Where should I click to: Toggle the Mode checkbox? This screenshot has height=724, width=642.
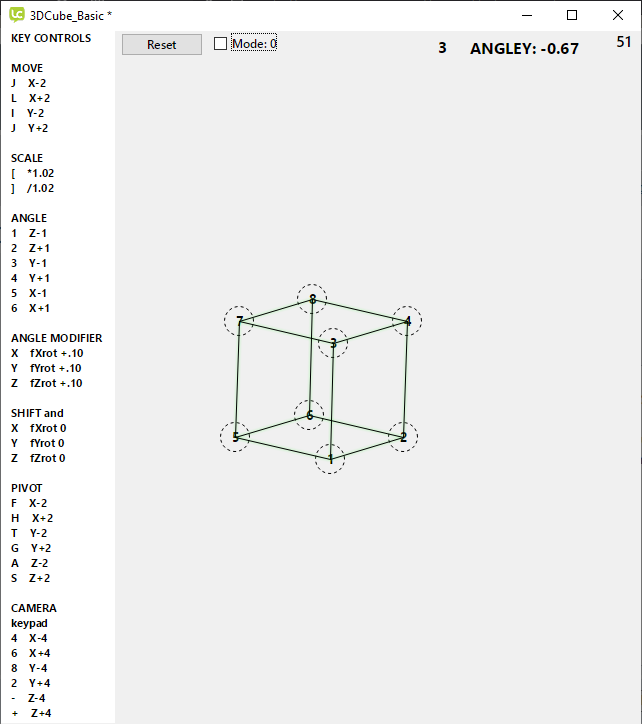coord(221,44)
